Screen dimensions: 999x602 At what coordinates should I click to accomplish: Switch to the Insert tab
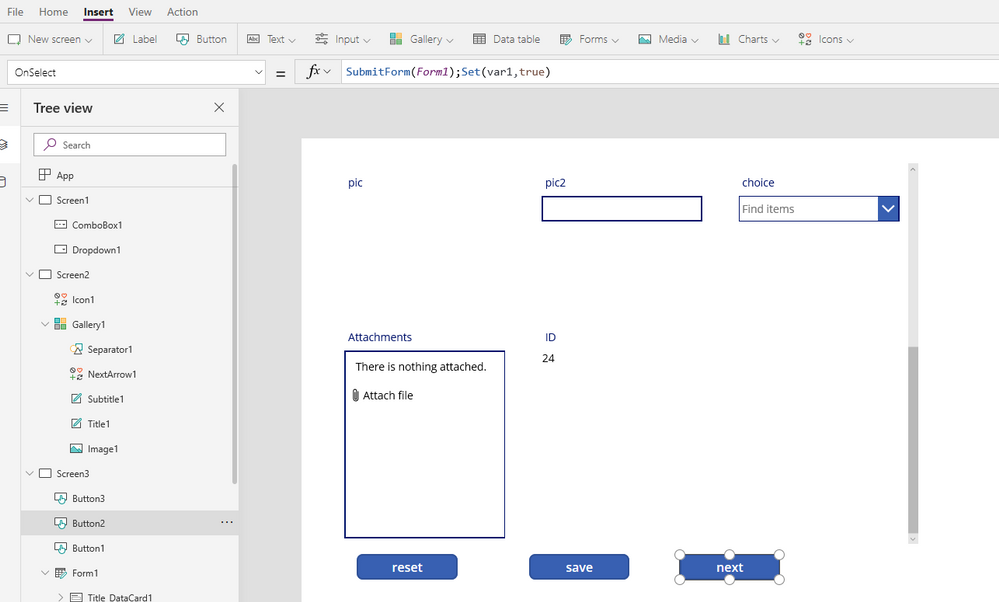[98, 12]
